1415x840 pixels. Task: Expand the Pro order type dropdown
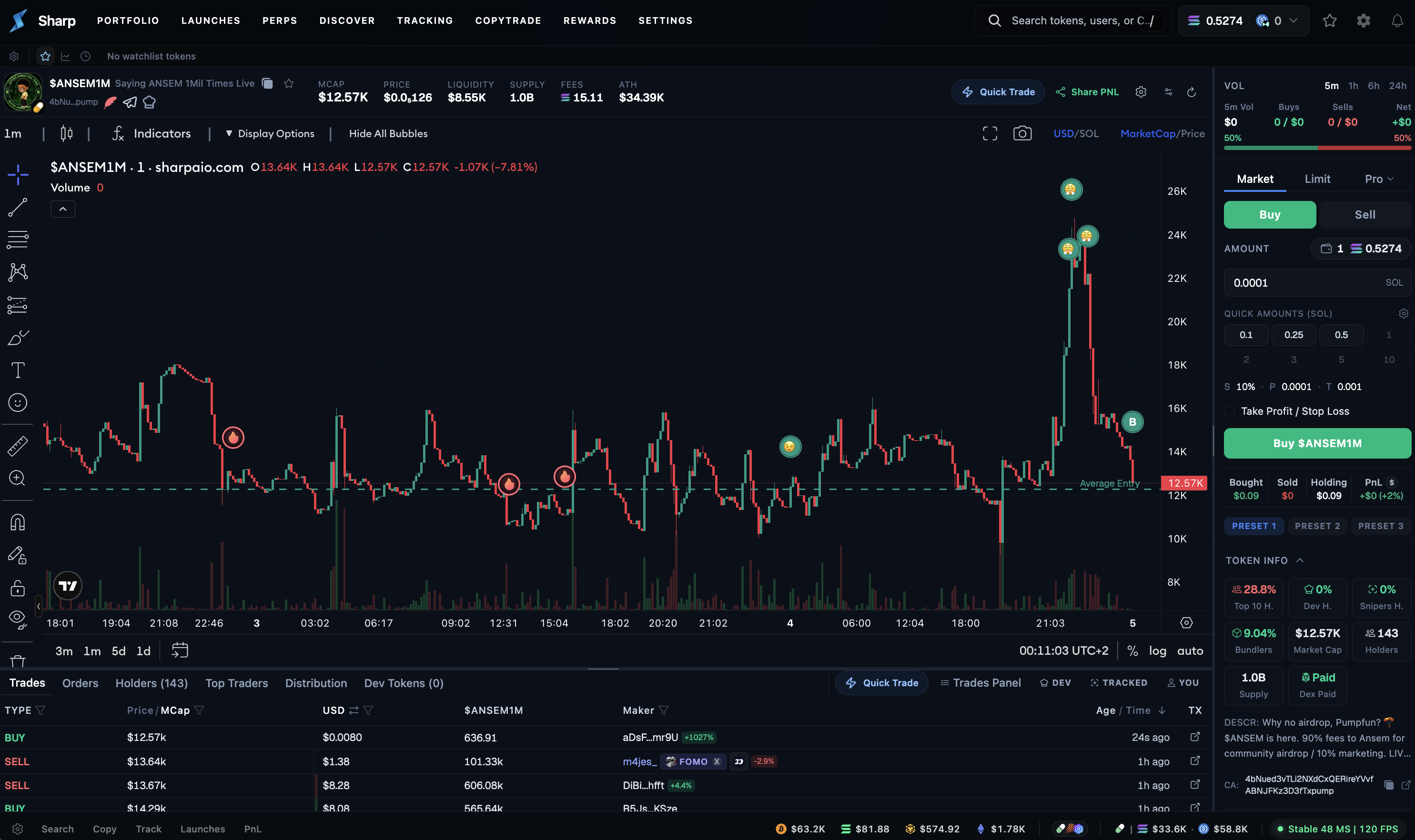1379,179
